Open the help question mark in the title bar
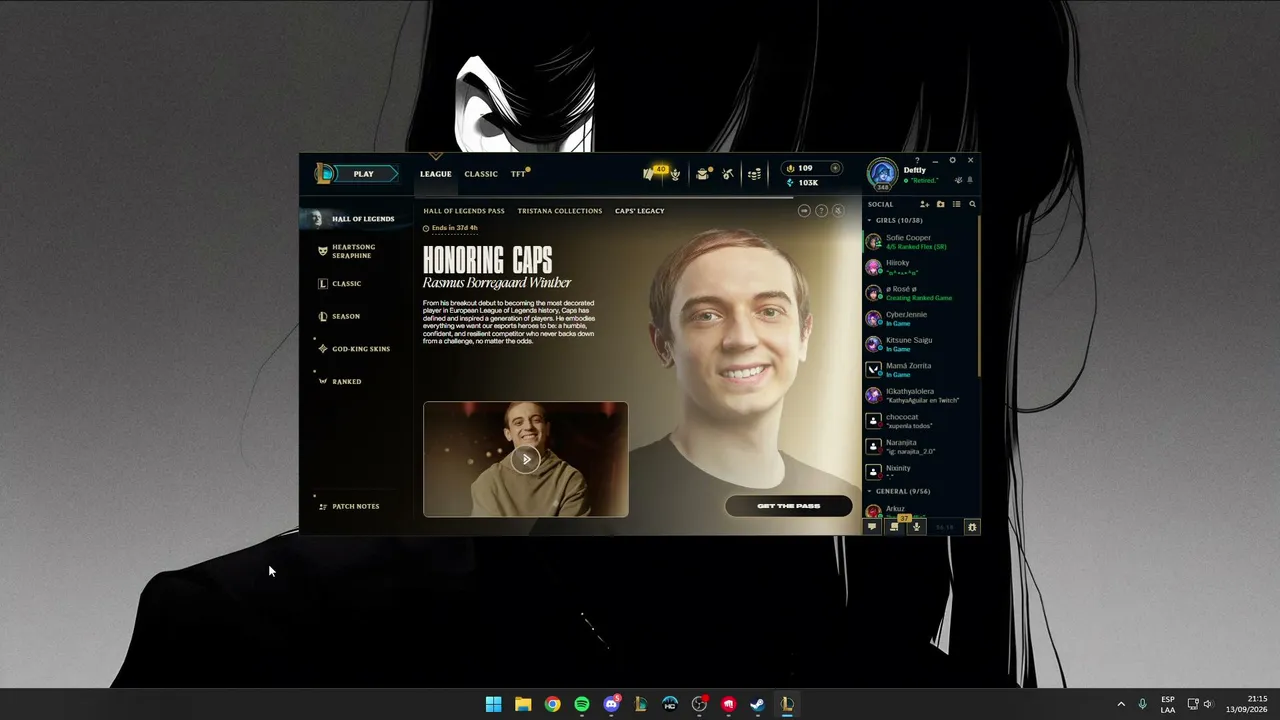Image resolution: width=1280 pixels, height=720 pixels. click(917, 160)
